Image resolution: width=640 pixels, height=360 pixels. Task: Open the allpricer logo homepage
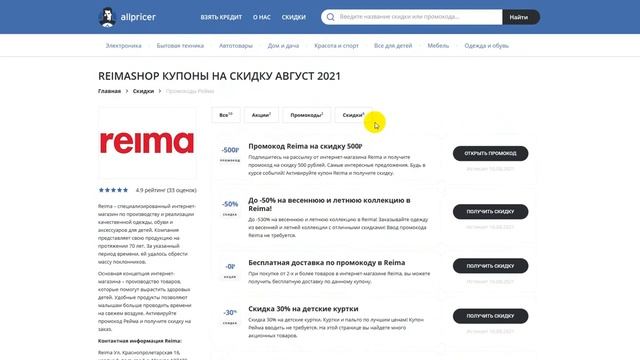coord(127,17)
